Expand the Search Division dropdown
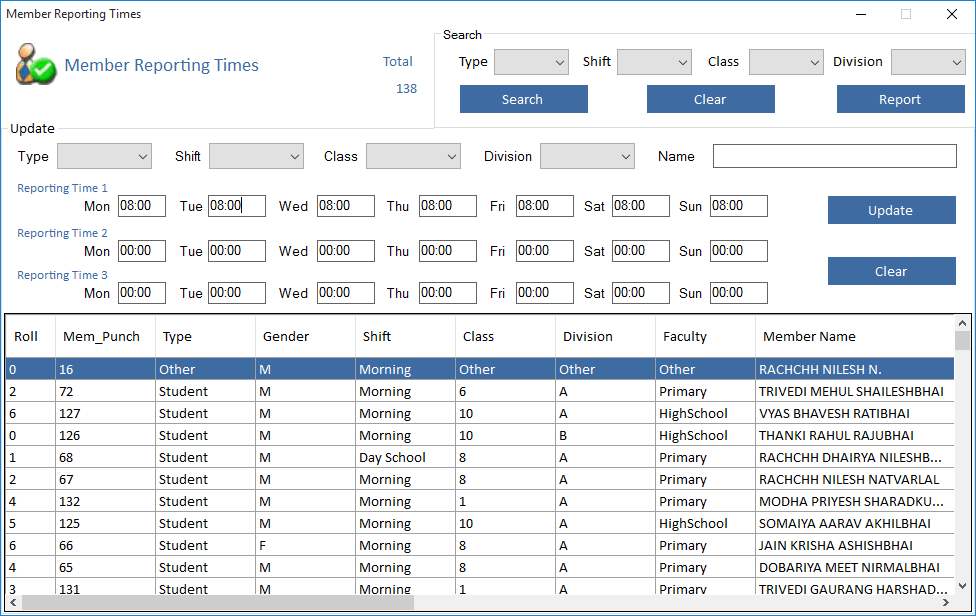The image size is (976, 616). [x=928, y=62]
